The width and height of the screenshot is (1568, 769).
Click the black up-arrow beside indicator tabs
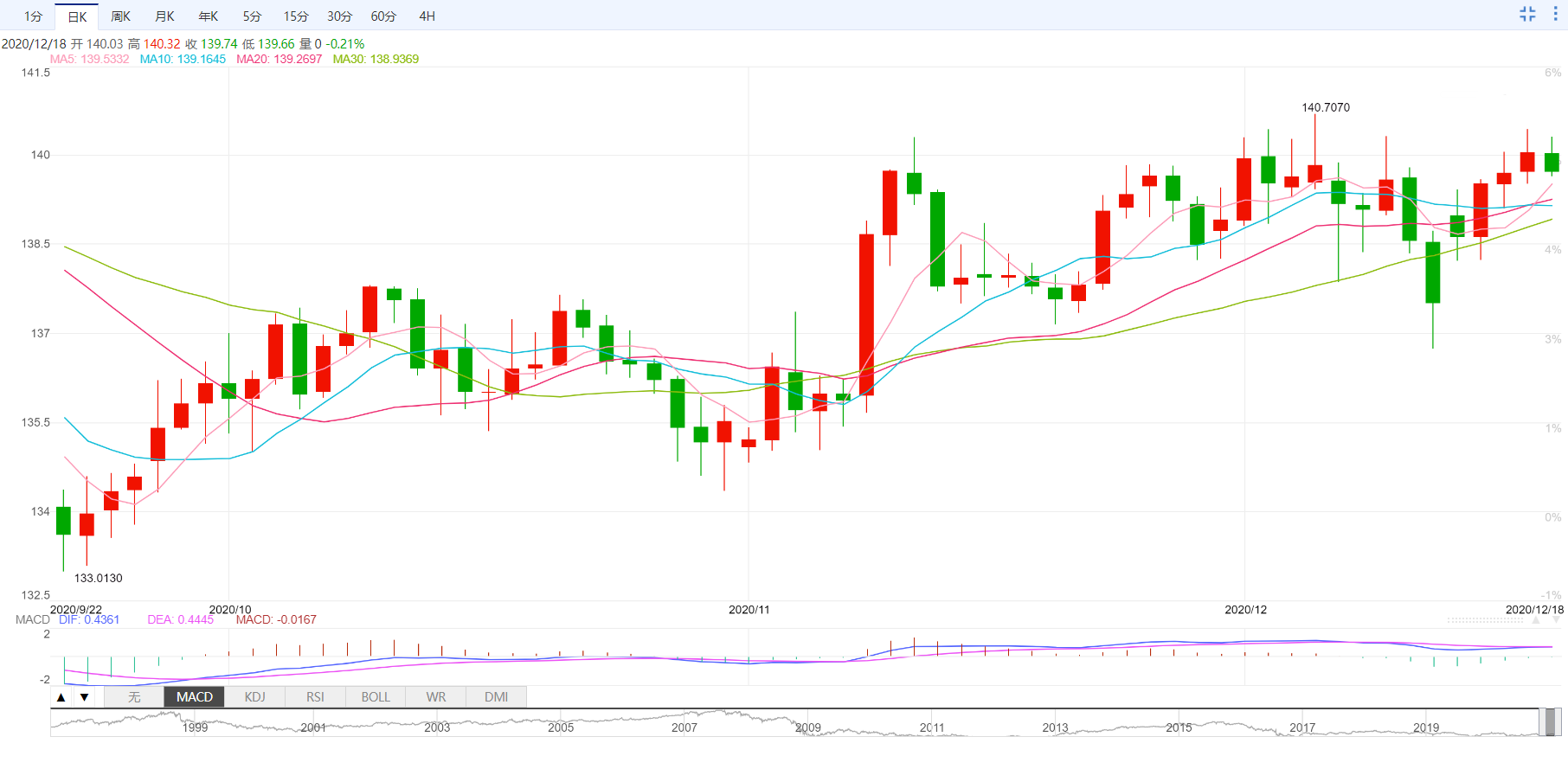coord(61,697)
